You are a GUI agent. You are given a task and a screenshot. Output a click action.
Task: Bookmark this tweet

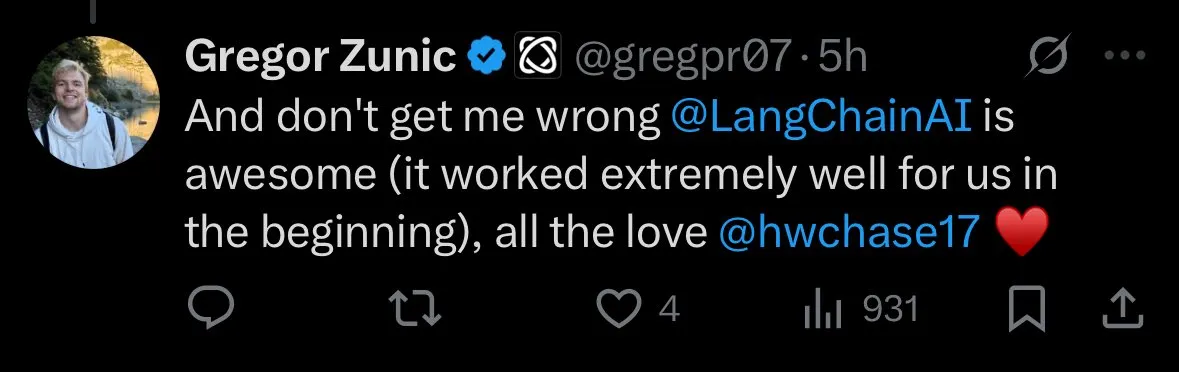coord(1026,310)
